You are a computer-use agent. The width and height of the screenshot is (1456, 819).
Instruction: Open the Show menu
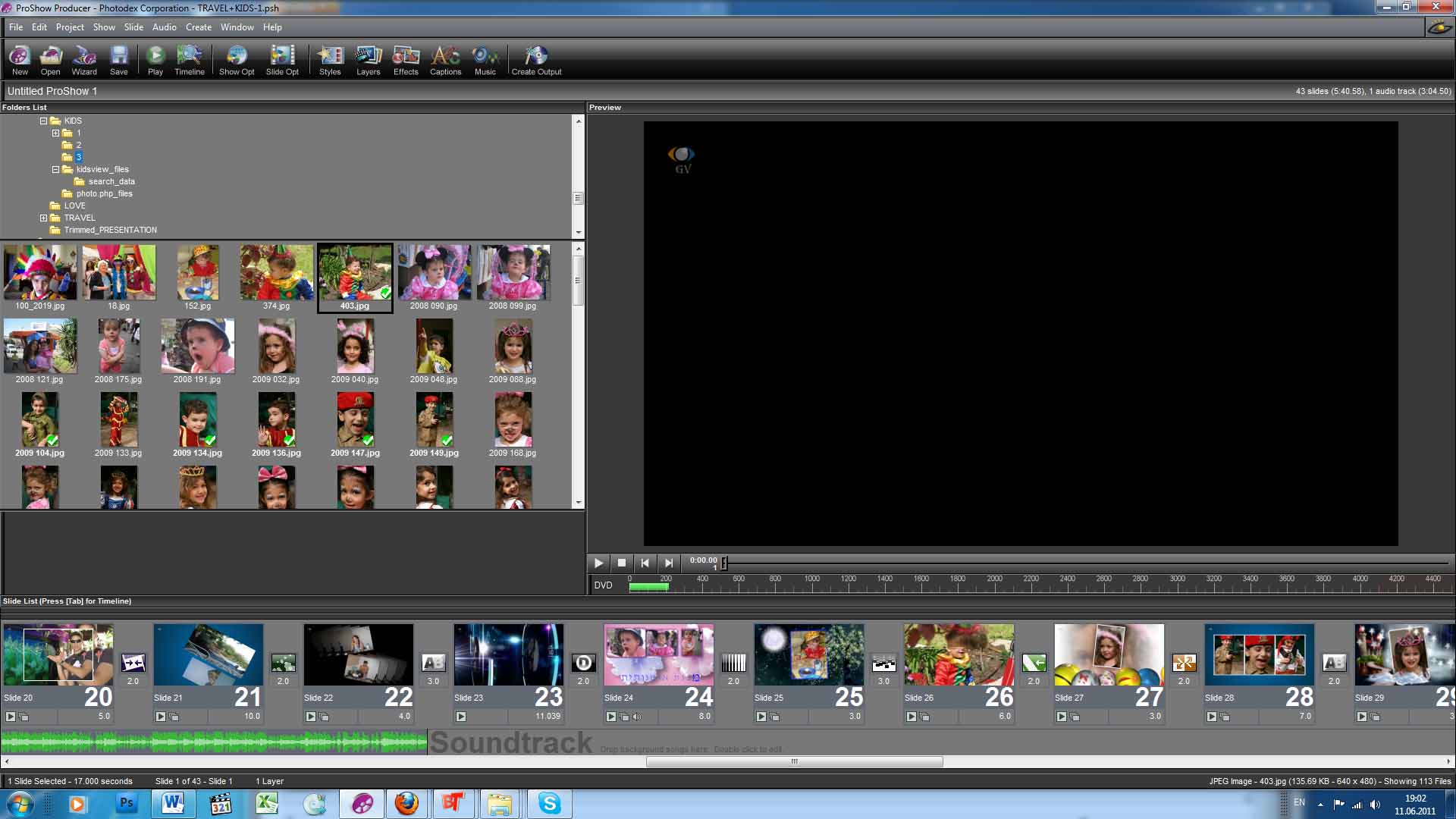tap(104, 27)
